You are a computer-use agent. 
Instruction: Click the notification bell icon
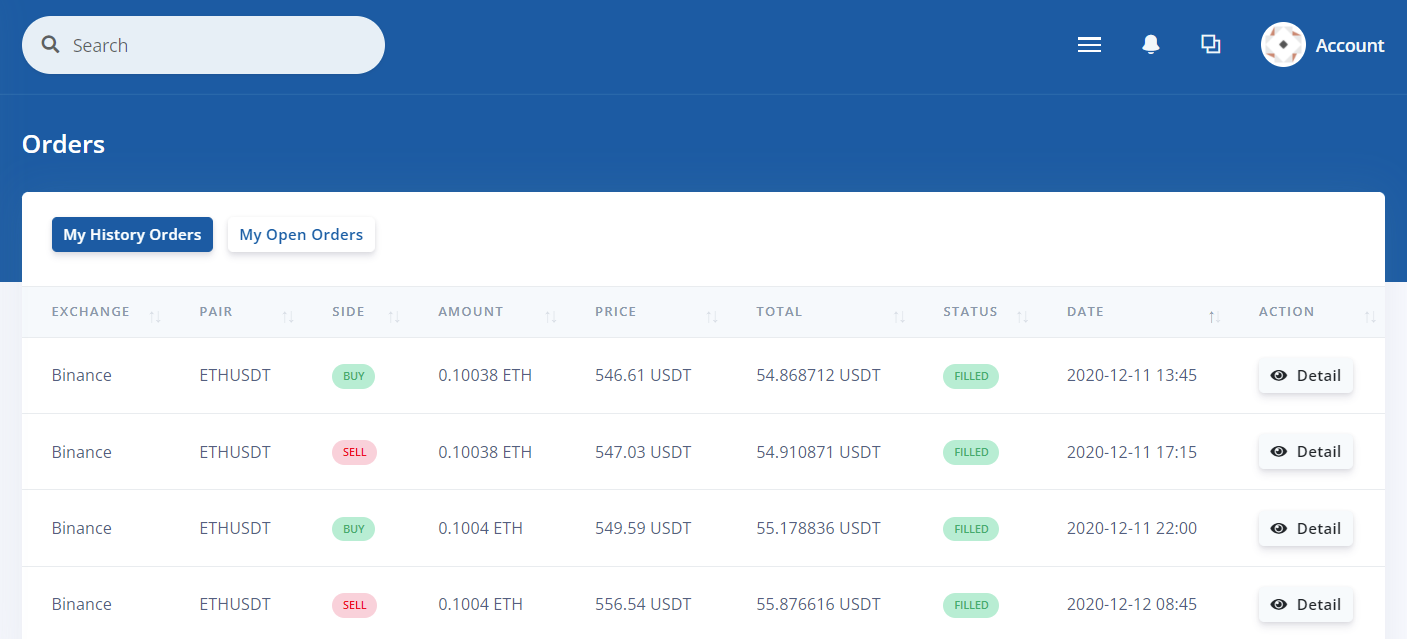(1151, 45)
